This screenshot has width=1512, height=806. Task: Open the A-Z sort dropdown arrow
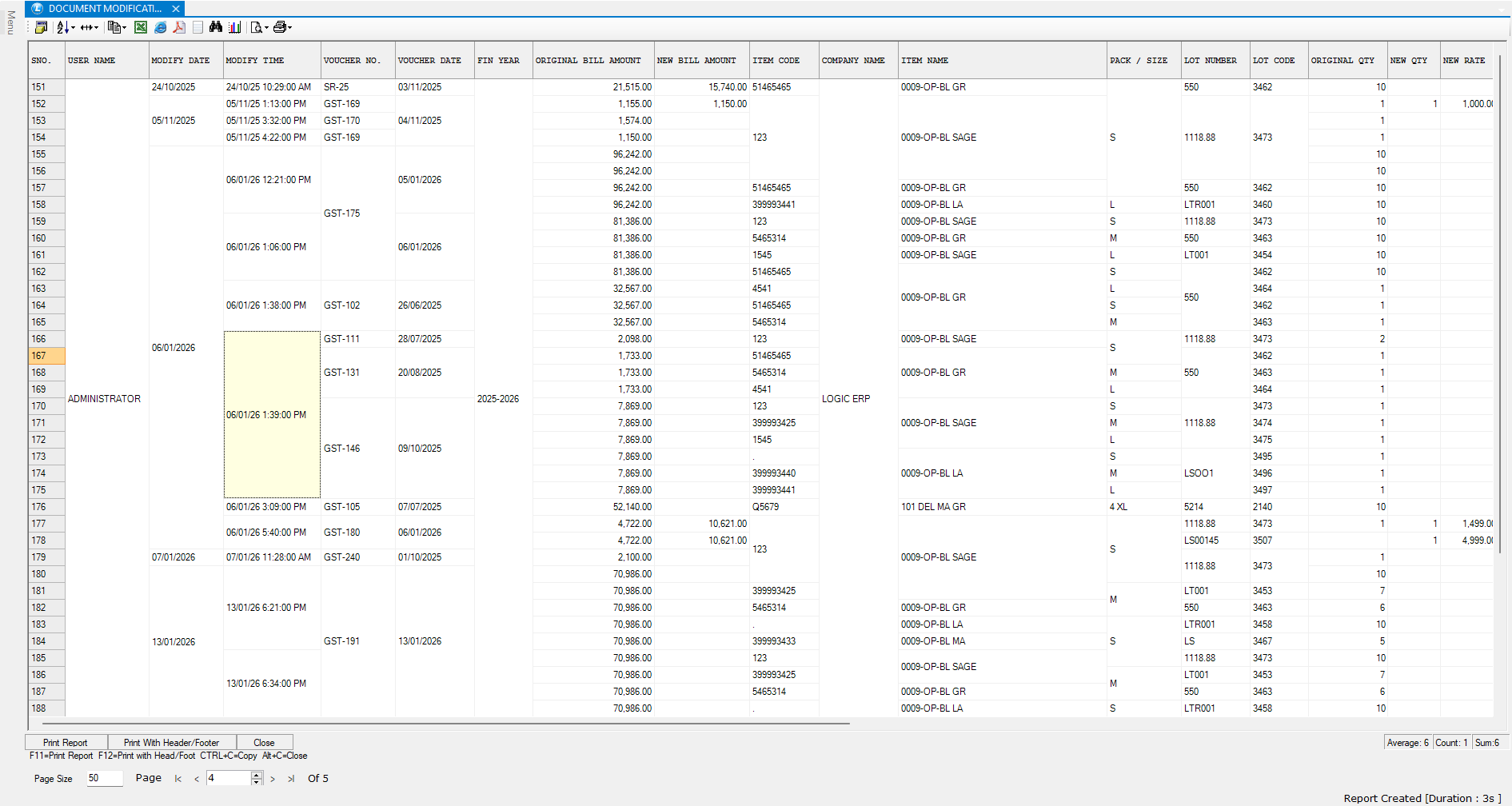click(x=73, y=28)
